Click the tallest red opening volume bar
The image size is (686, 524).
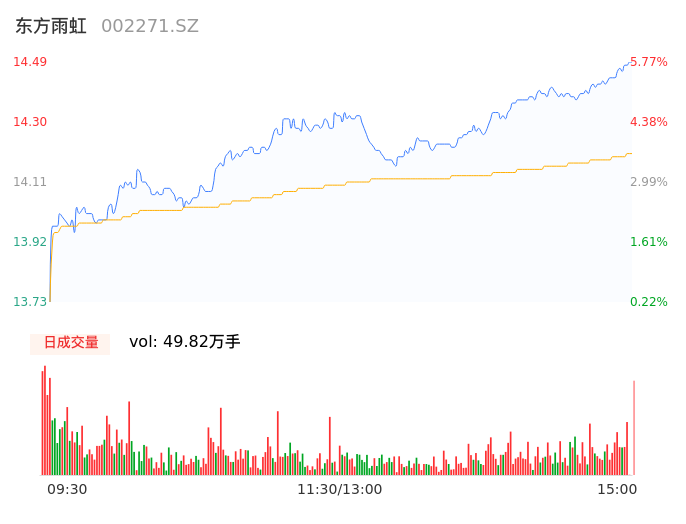tap(44, 420)
